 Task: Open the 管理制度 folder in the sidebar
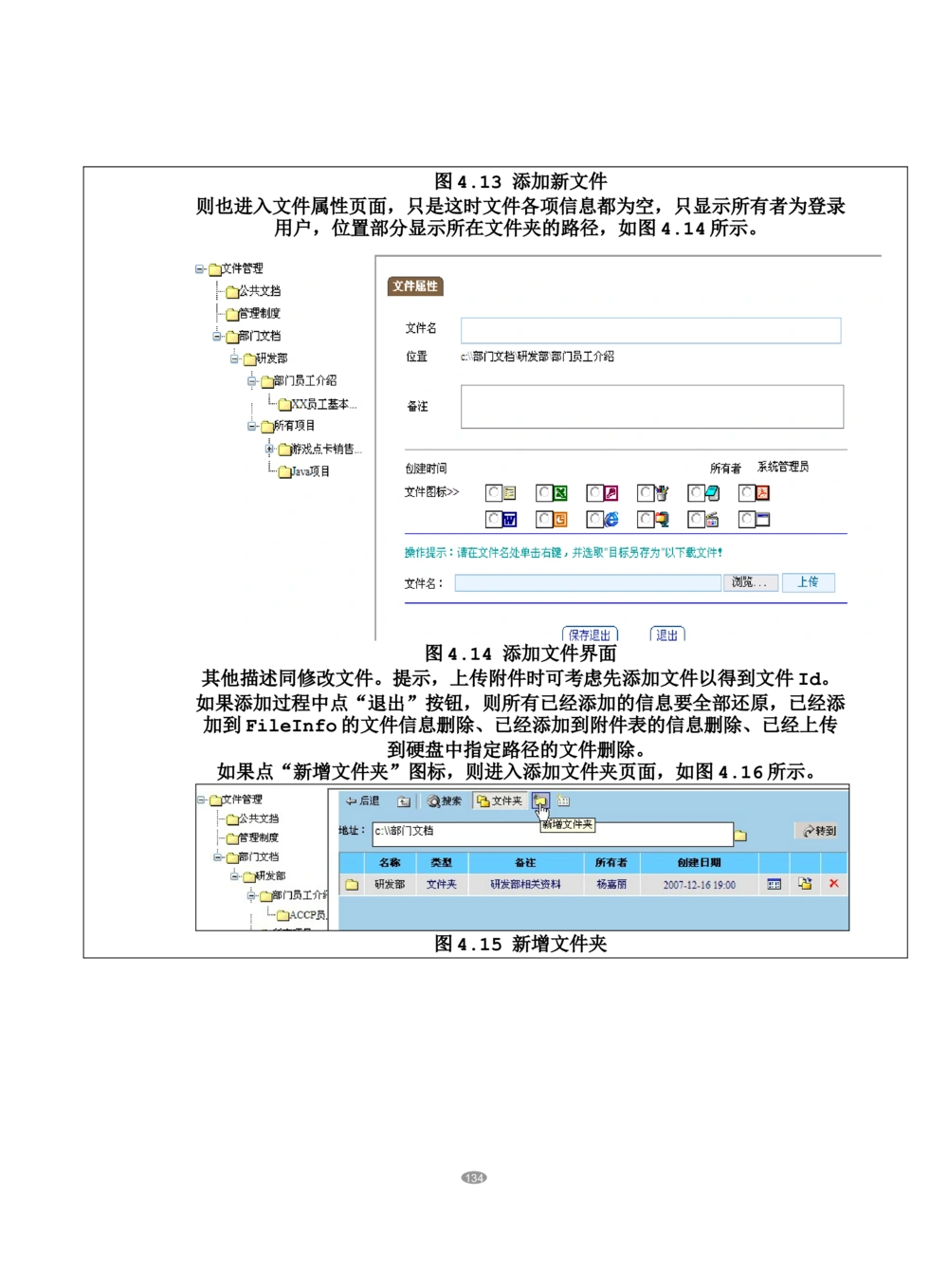(258, 313)
